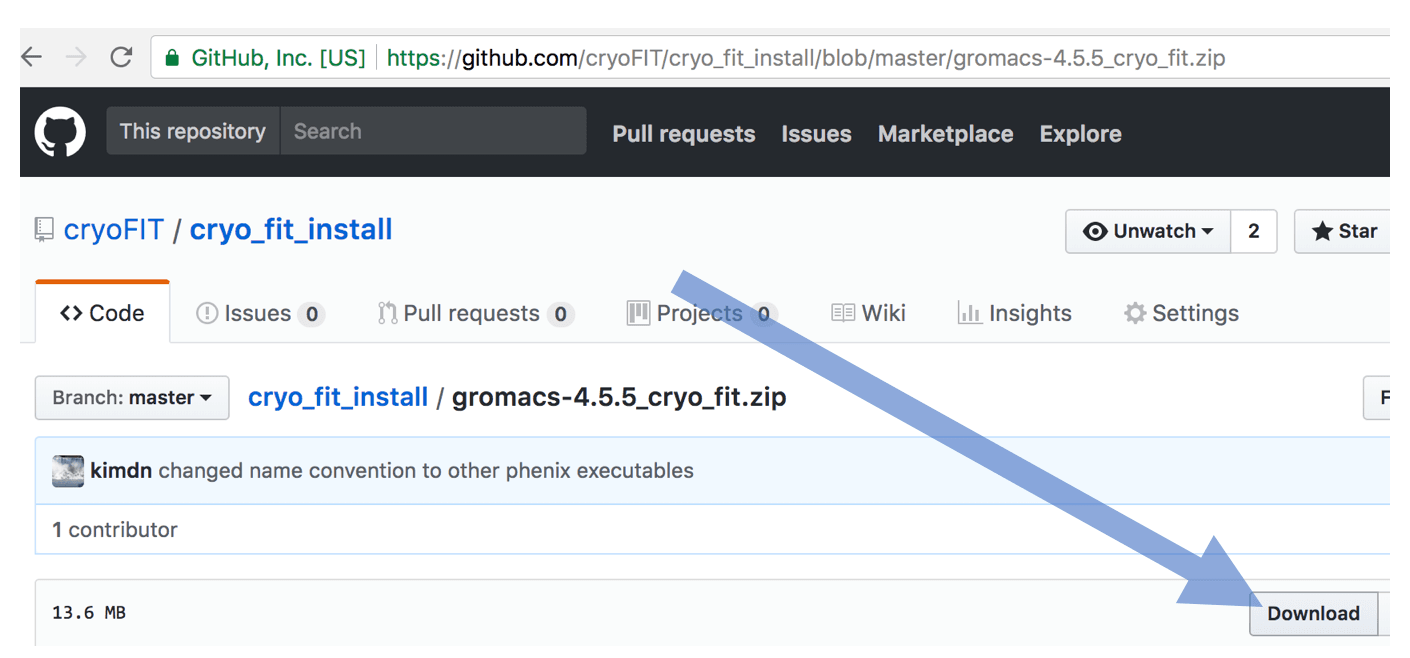
Task: Open Pull requests in top navigation
Action: 683,134
